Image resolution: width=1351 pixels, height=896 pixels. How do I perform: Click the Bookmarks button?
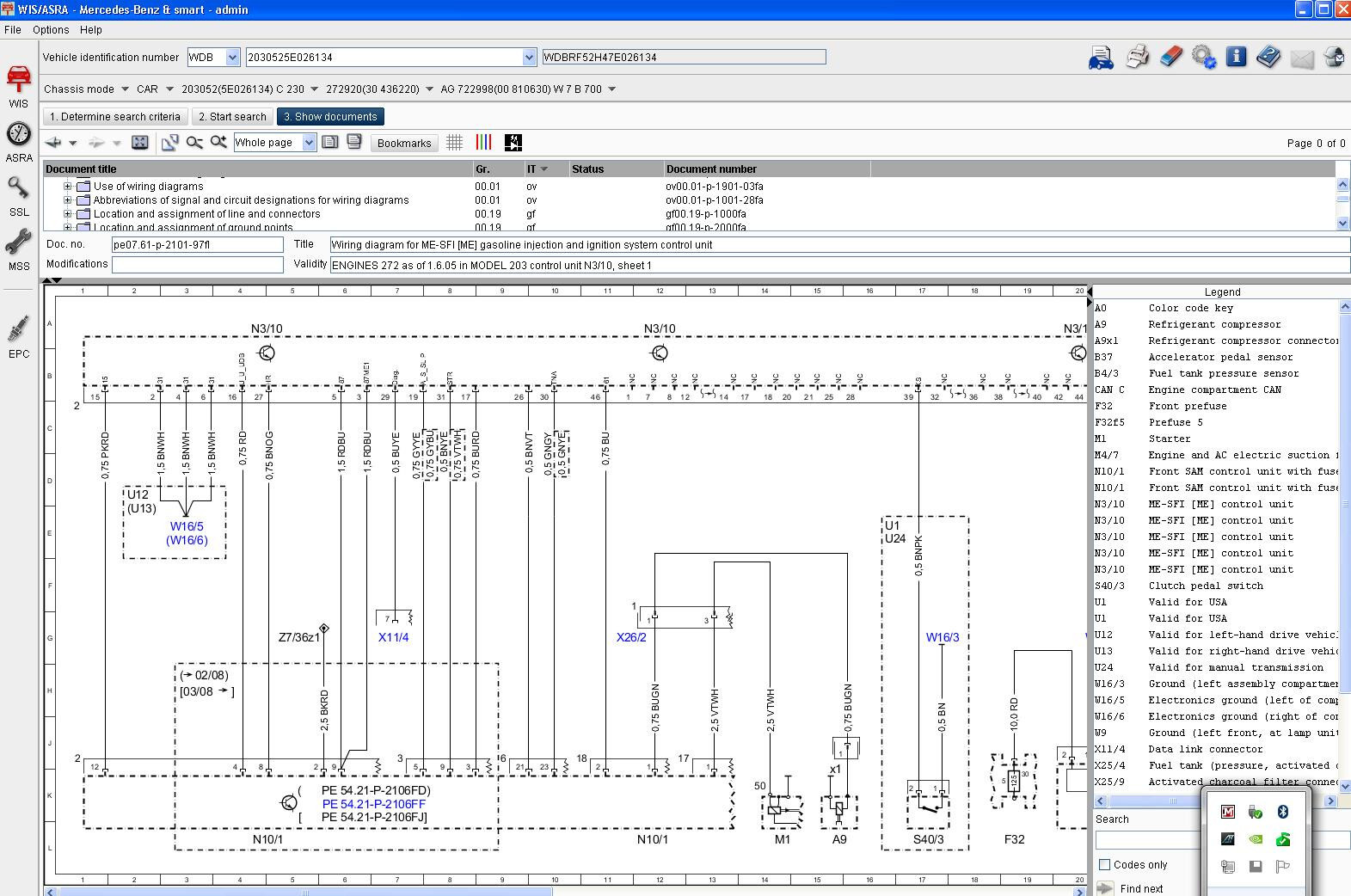pyautogui.click(x=403, y=144)
